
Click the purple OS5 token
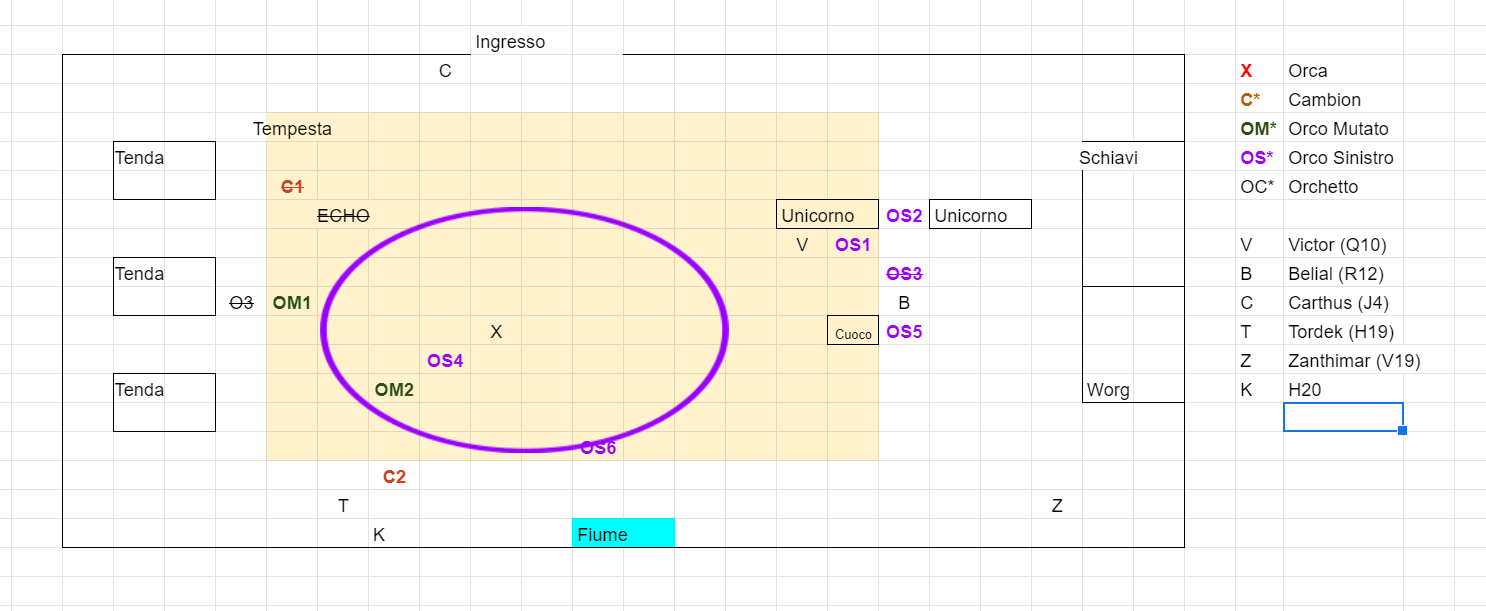(904, 332)
